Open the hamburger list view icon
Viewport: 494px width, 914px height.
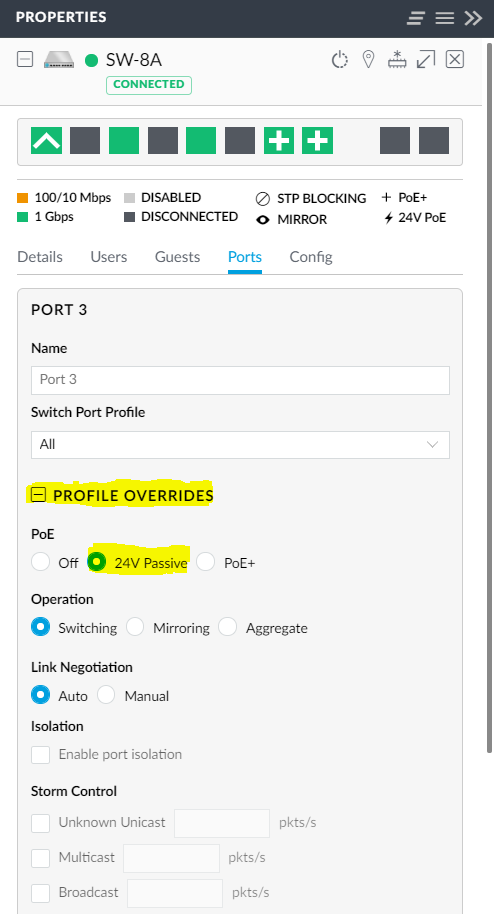pyautogui.click(x=444, y=18)
